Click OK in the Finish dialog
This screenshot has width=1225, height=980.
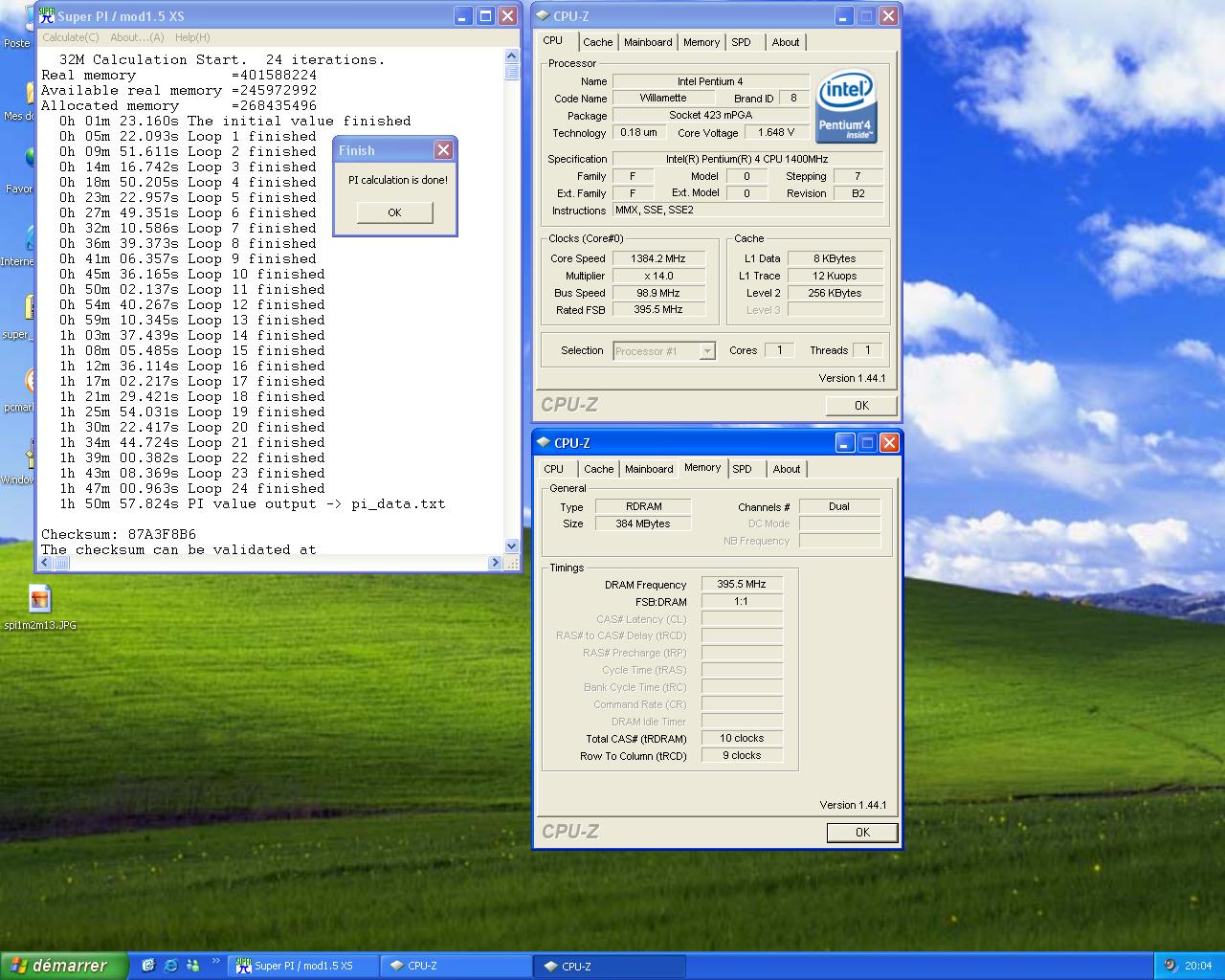coord(395,212)
